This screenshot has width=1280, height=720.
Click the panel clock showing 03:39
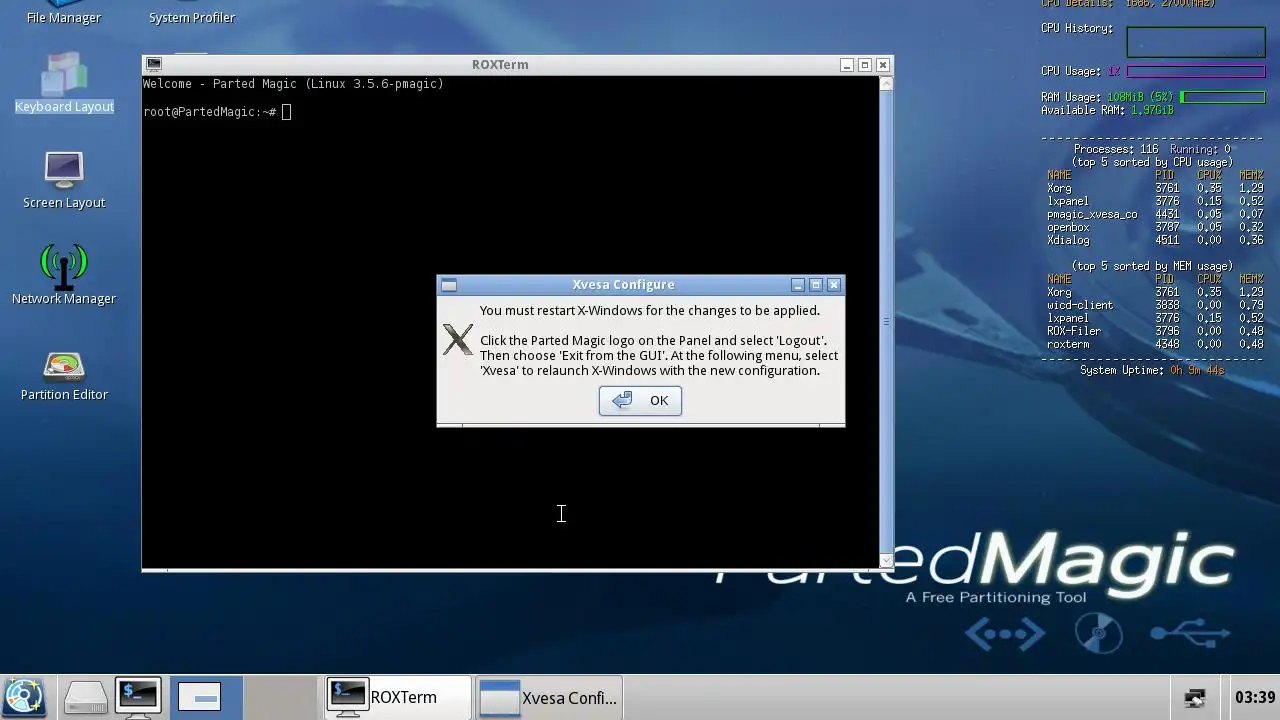click(x=1255, y=697)
